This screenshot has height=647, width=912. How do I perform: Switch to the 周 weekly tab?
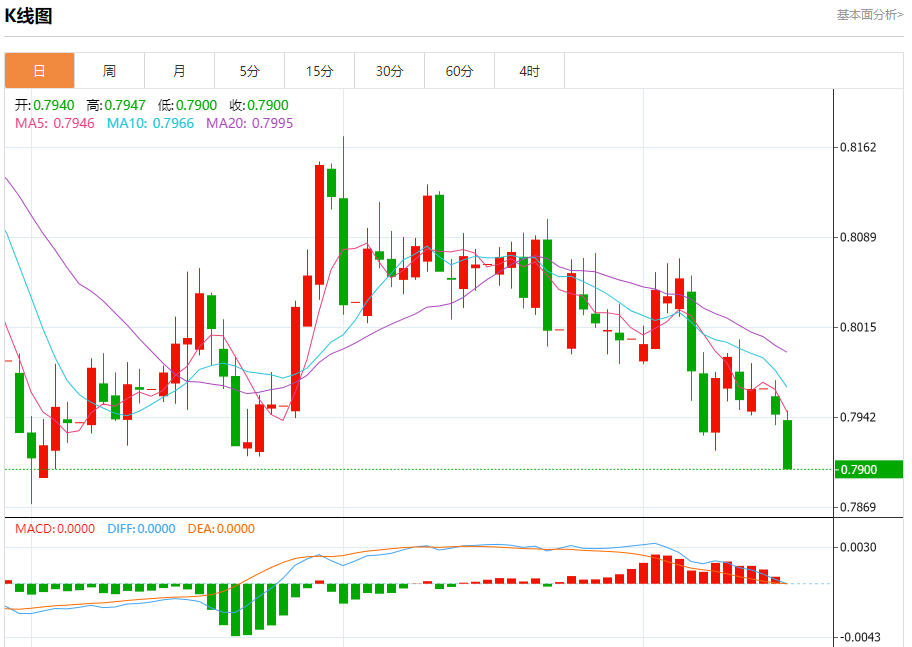point(109,71)
